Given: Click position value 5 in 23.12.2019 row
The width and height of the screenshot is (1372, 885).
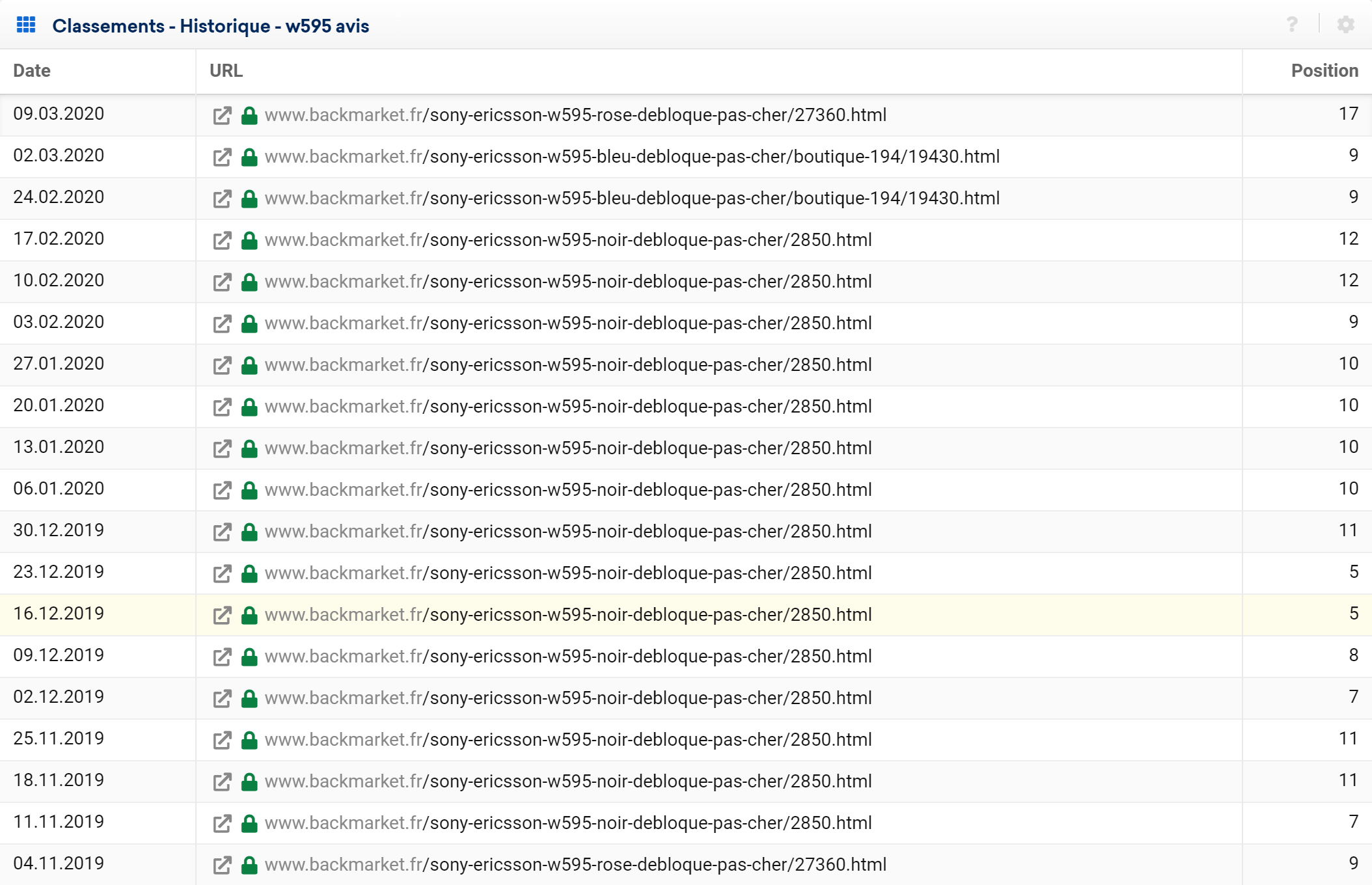Looking at the screenshot, I should pos(1354,572).
